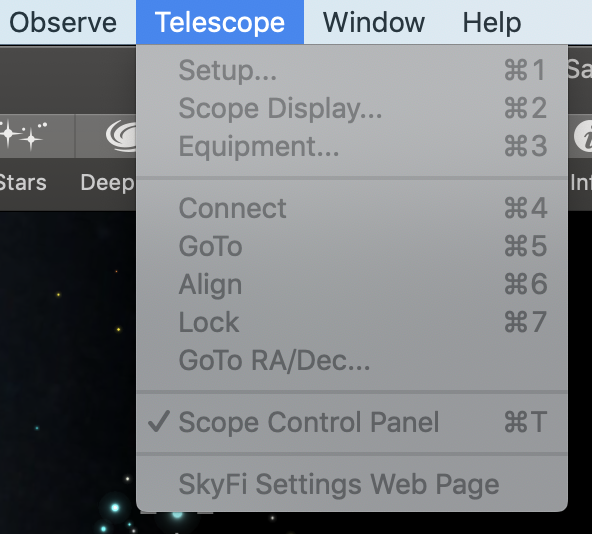Viewport: 592px width, 534px height.
Task: Click the bright cyan star in sky view
Action: 115,508
